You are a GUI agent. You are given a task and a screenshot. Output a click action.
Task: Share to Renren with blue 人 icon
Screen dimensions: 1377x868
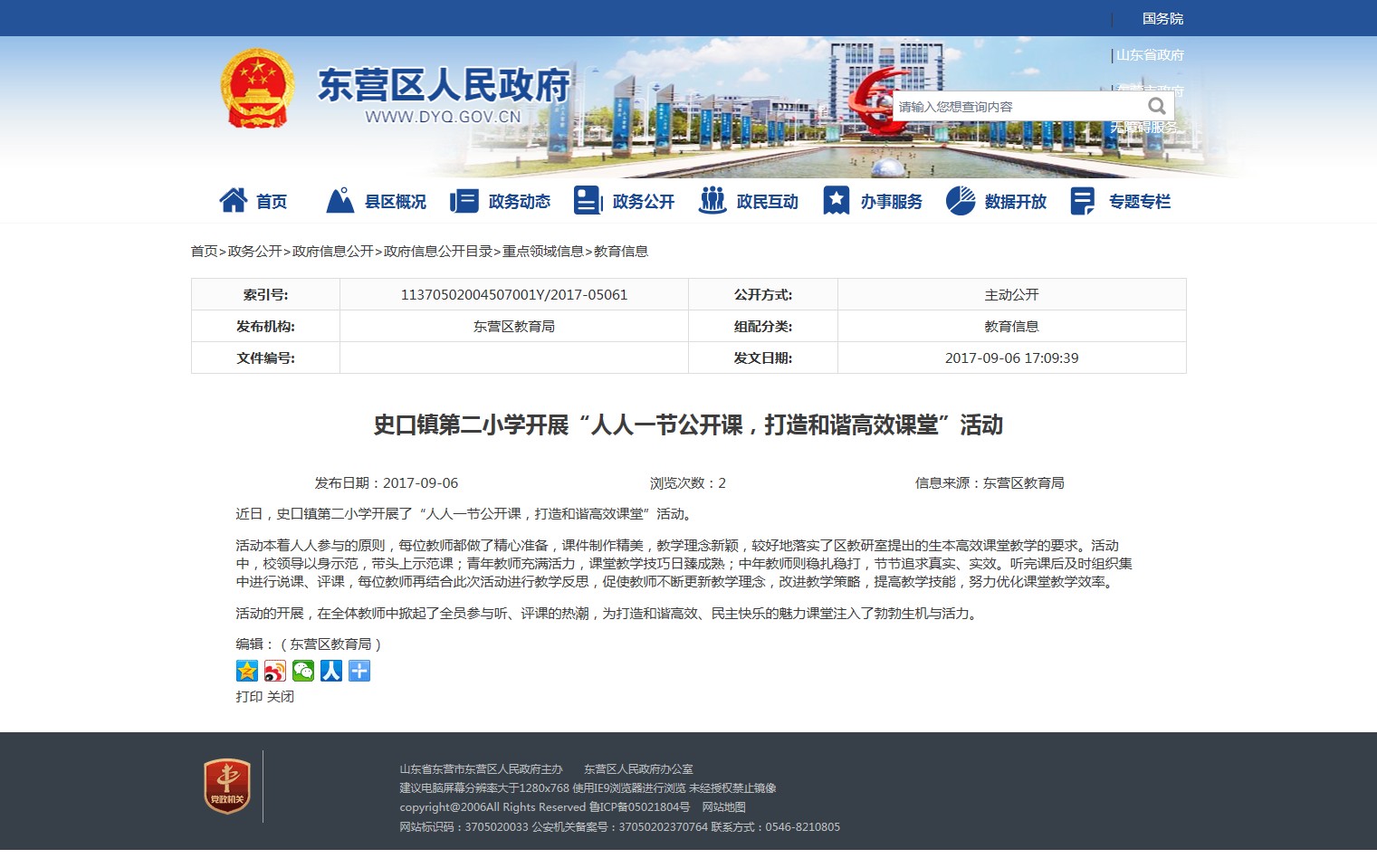coord(331,671)
